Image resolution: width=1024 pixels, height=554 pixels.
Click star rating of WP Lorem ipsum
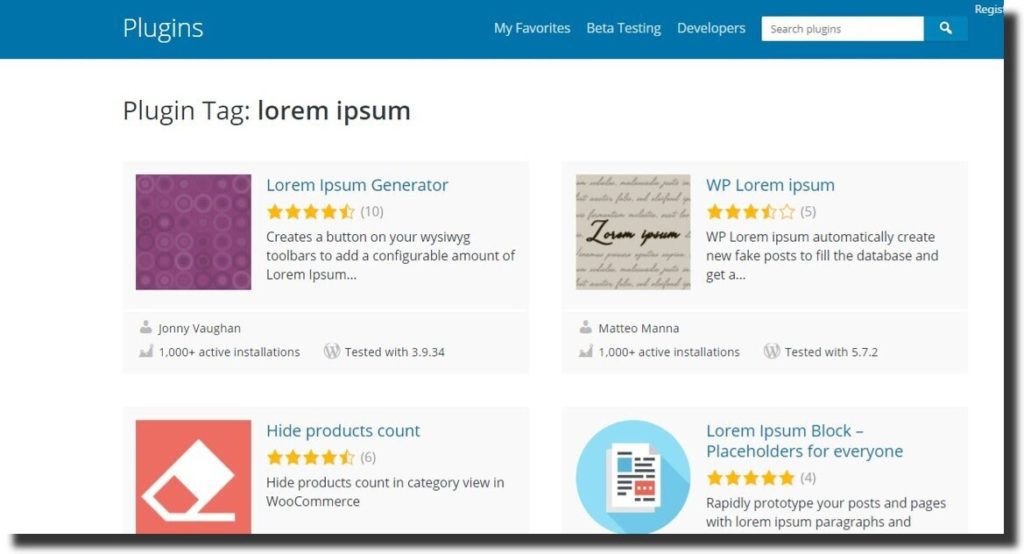[750, 212]
